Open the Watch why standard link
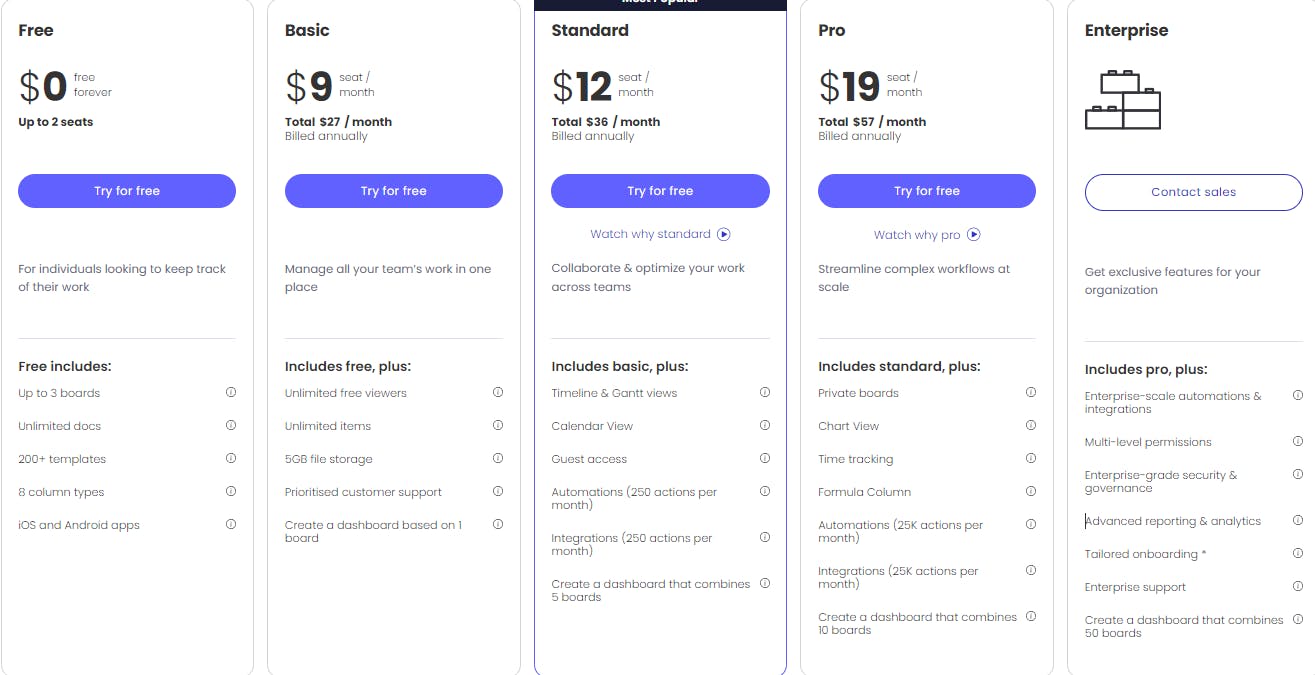 (650, 234)
